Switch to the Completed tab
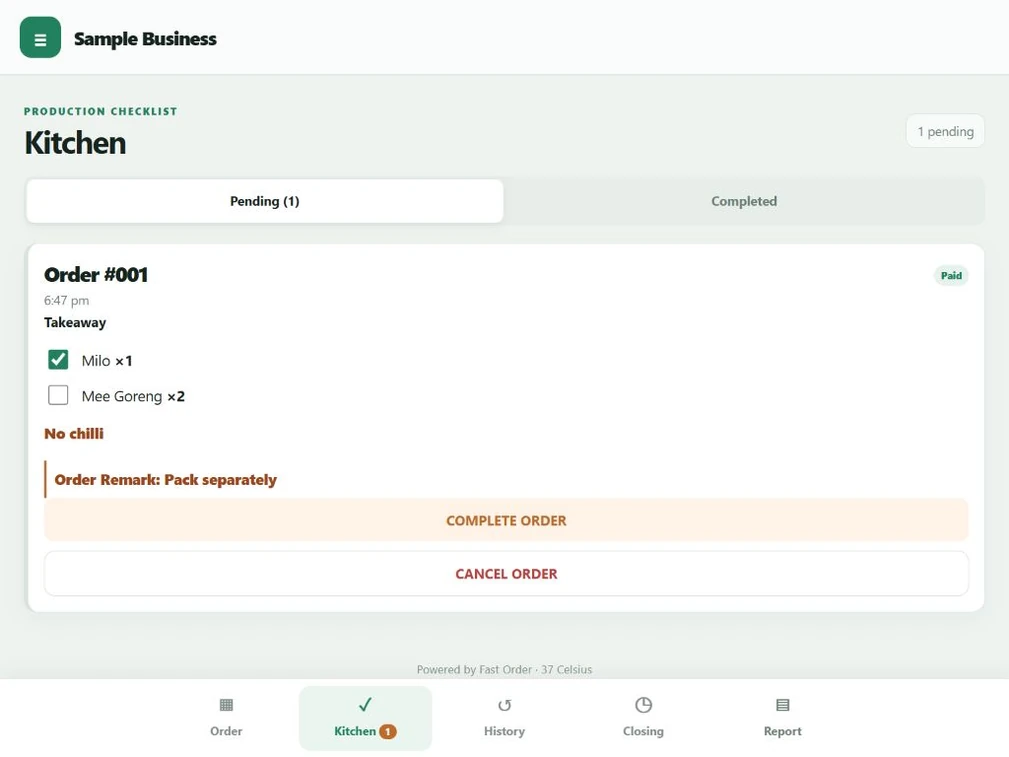The width and height of the screenshot is (1009, 757). (744, 201)
